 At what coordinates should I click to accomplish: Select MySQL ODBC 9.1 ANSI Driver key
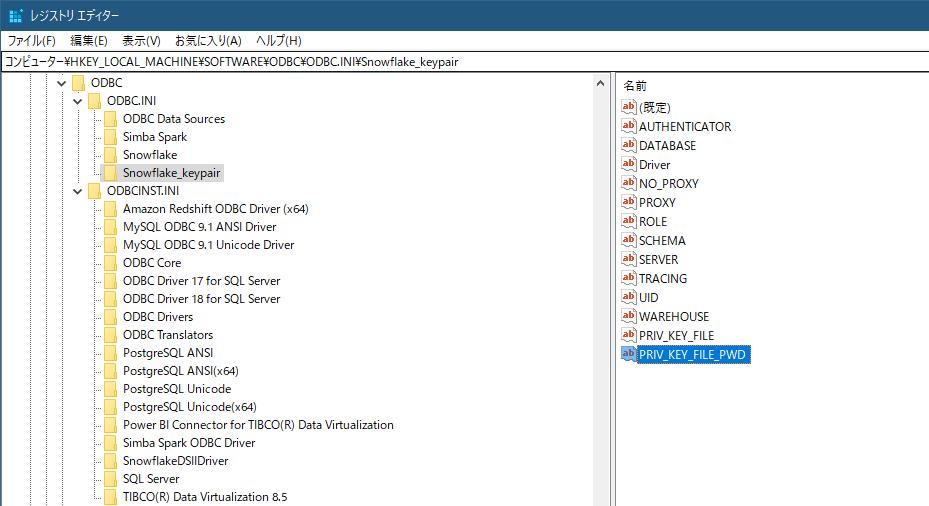pyautogui.click(x=199, y=227)
